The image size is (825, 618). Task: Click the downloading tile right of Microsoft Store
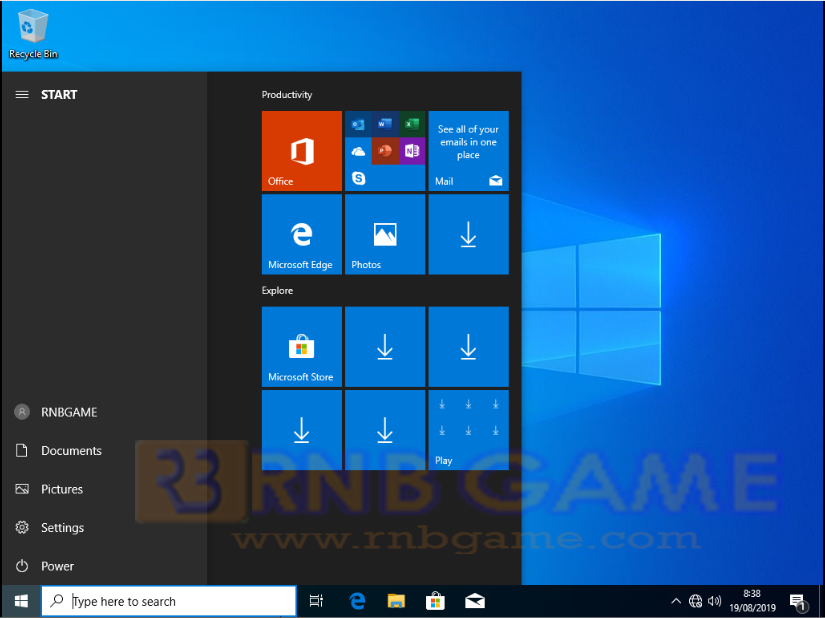385,347
